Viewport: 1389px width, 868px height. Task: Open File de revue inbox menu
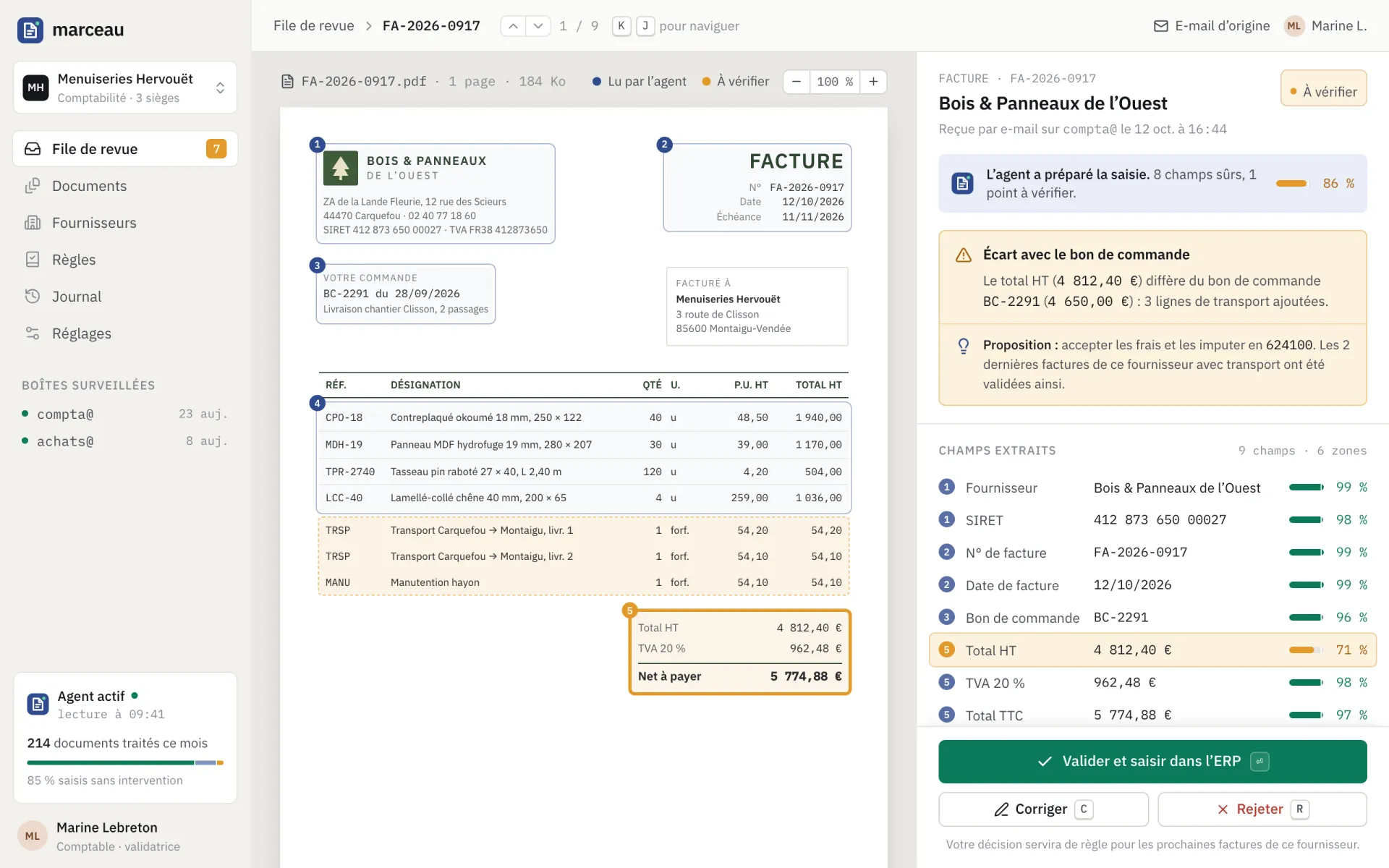(x=125, y=149)
